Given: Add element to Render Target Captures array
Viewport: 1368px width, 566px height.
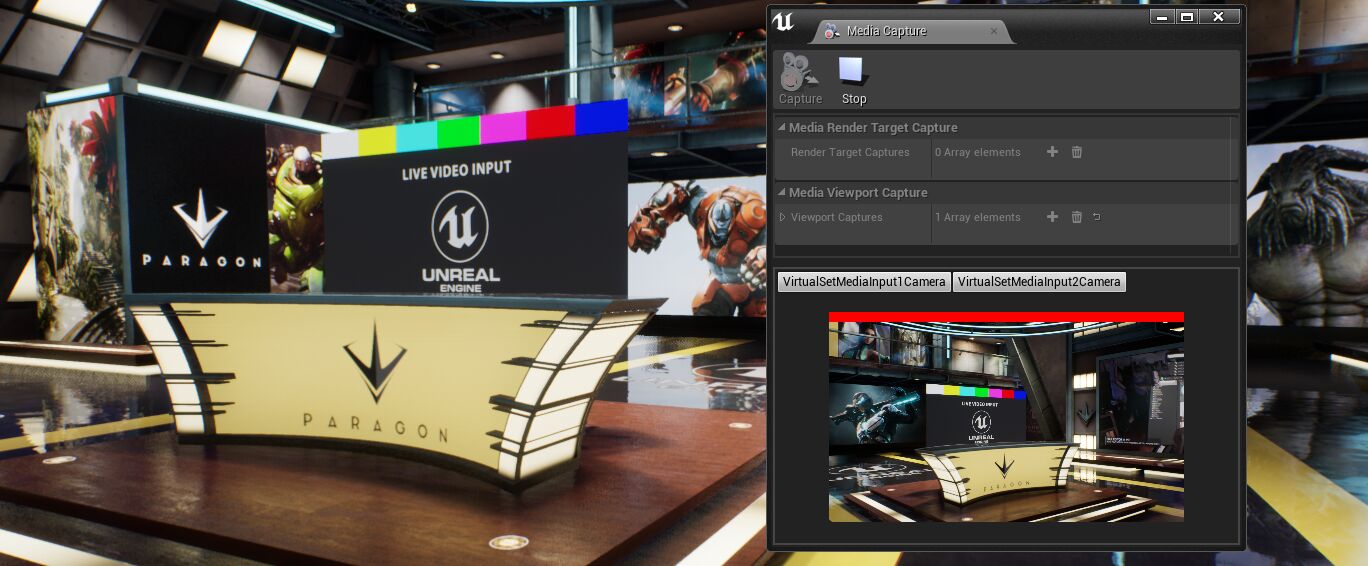Looking at the screenshot, I should [1052, 152].
